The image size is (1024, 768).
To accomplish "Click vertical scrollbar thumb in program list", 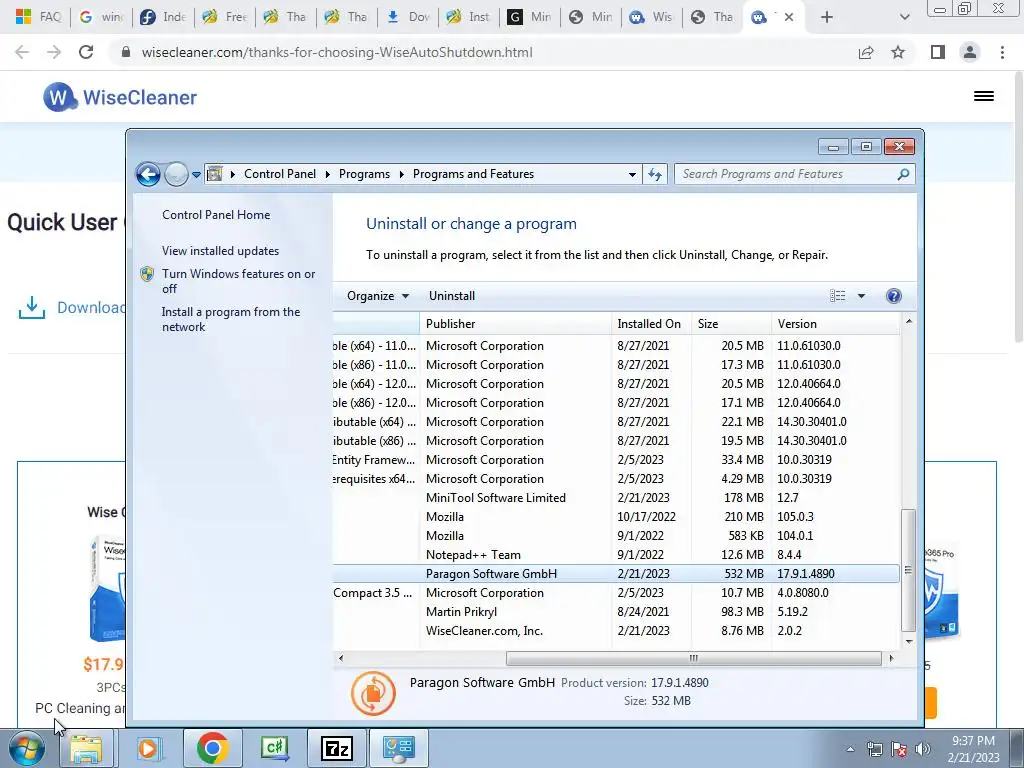I will pos(908,570).
